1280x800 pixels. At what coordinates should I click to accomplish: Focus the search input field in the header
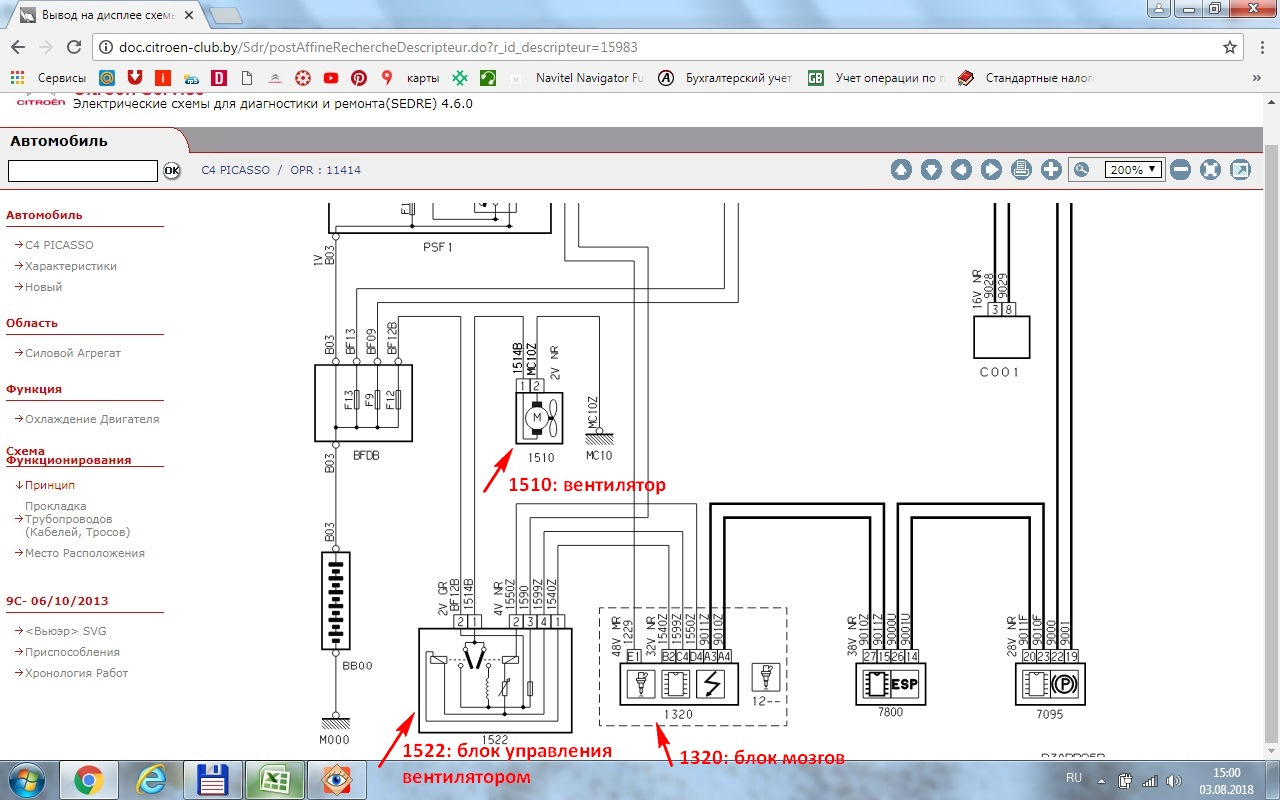[x=83, y=171]
